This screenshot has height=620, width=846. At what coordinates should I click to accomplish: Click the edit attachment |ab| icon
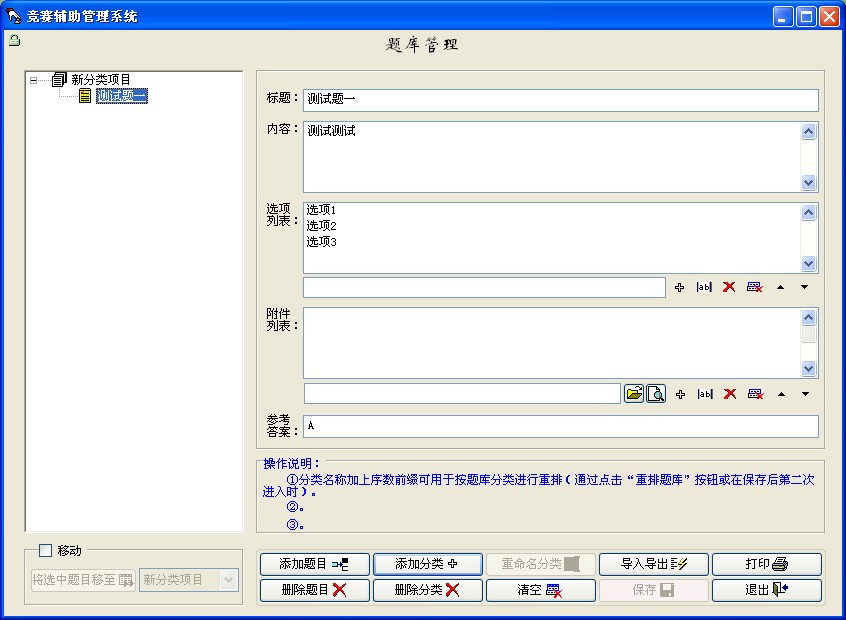[x=705, y=394]
